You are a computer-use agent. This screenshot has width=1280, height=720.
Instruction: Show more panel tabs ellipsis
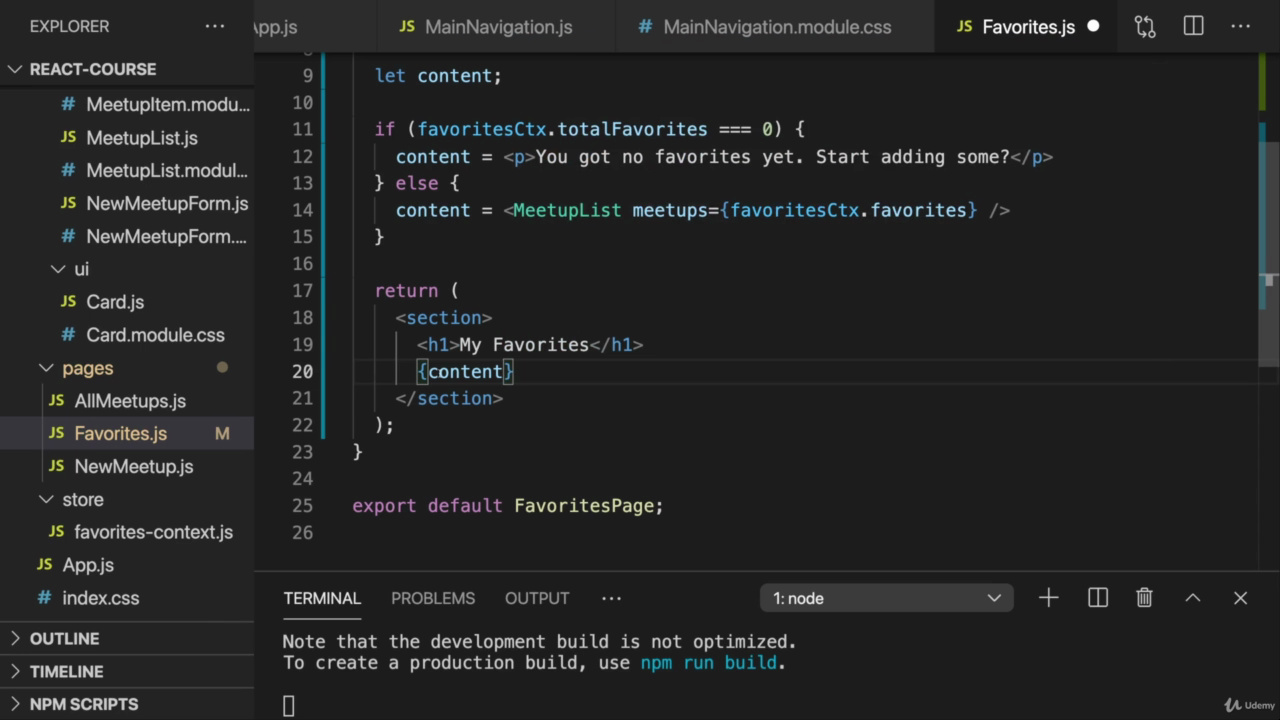point(611,598)
